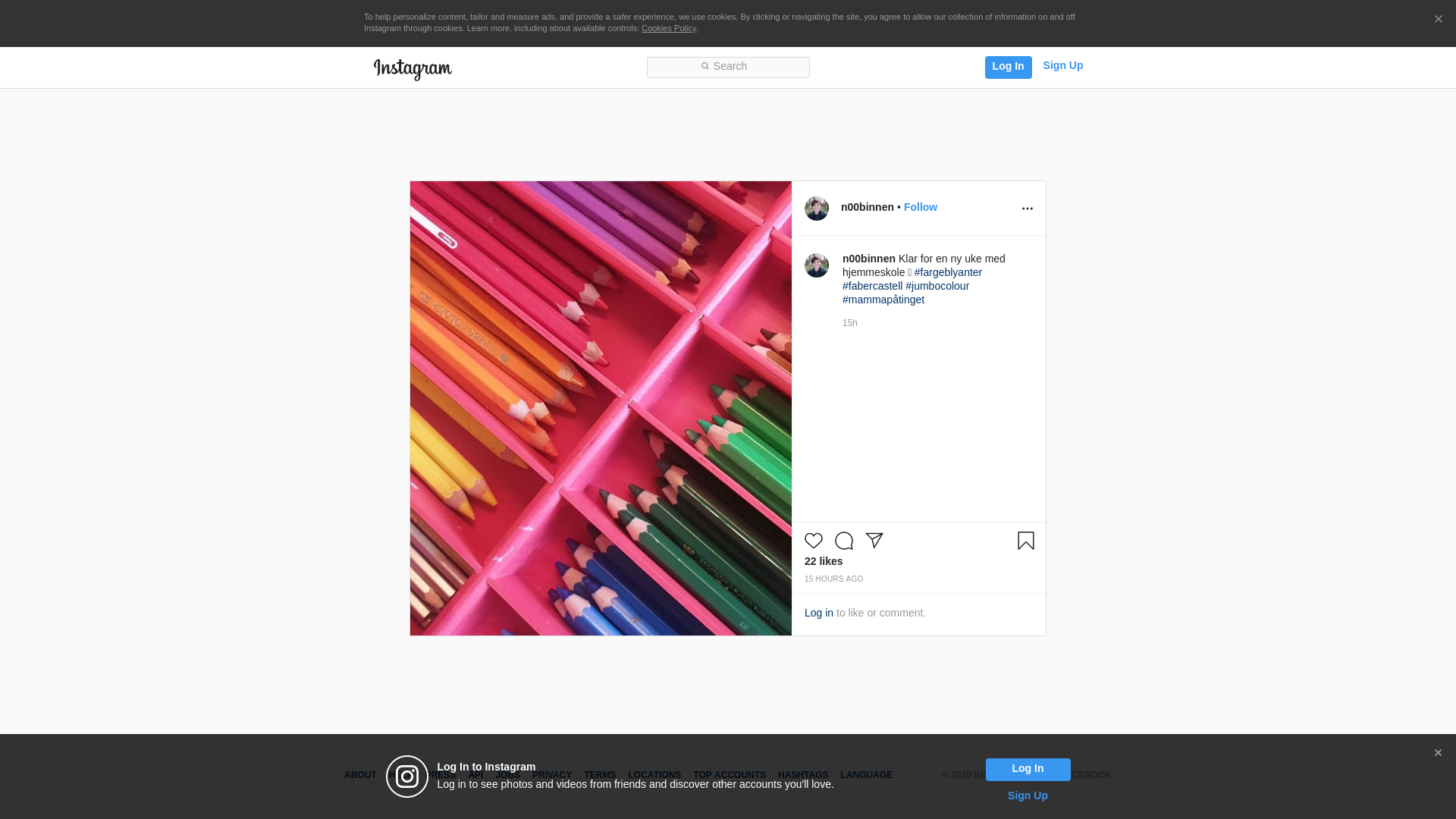Click the 15 HOURS AGO timestamp
The width and height of the screenshot is (1456, 819).
(x=833, y=579)
